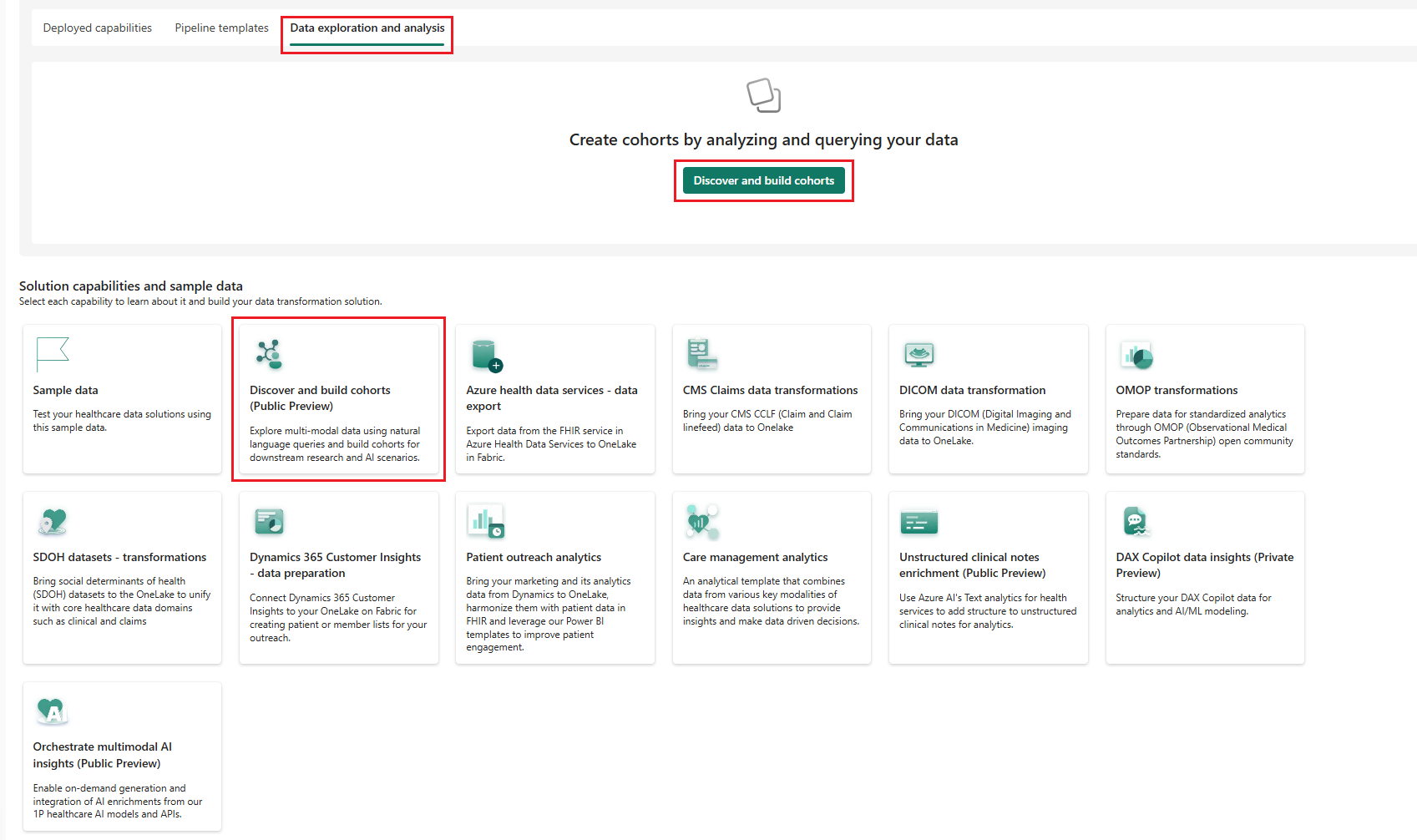Open the Pipeline templates tab
The height and width of the screenshot is (840, 1417).
pyautogui.click(x=221, y=28)
